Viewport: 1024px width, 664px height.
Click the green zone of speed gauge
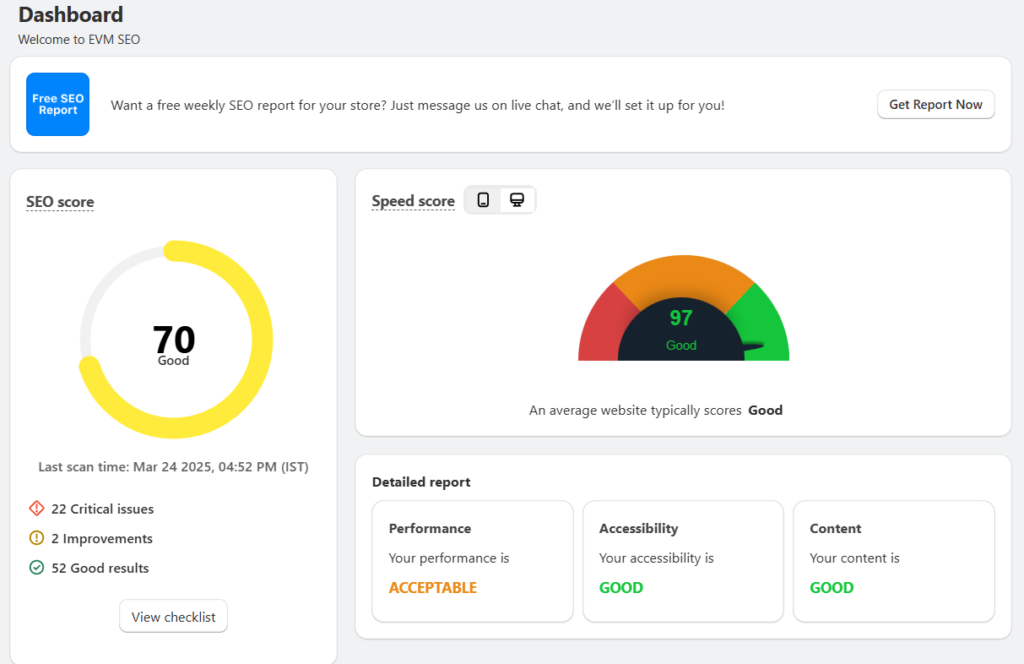[765, 322]
